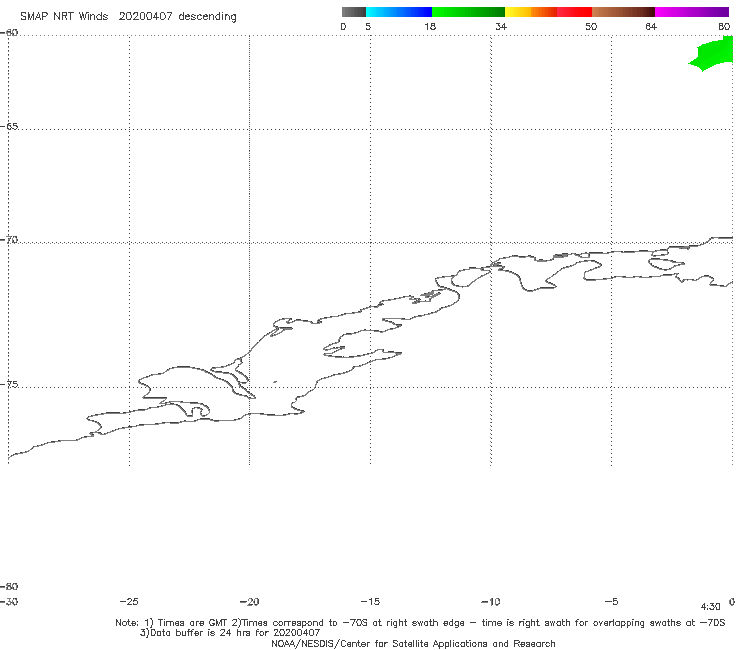Click the 'SMAP NRT Winds 20200407 descending' title
The image size is (740, 650).
pyautogui.click(x=128, y=16)
